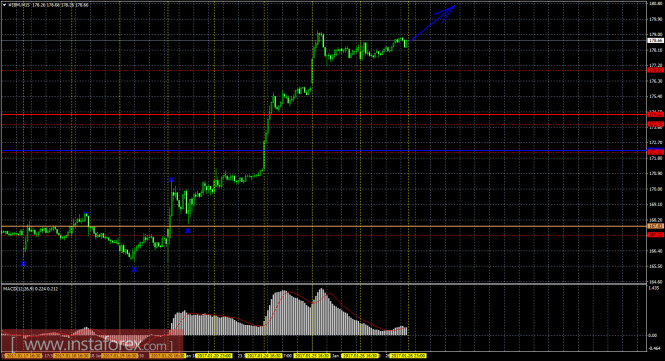665x361 pixels.
Task: Click the 2017.01.20 21:00 date marker
Action: coord(214,355)
